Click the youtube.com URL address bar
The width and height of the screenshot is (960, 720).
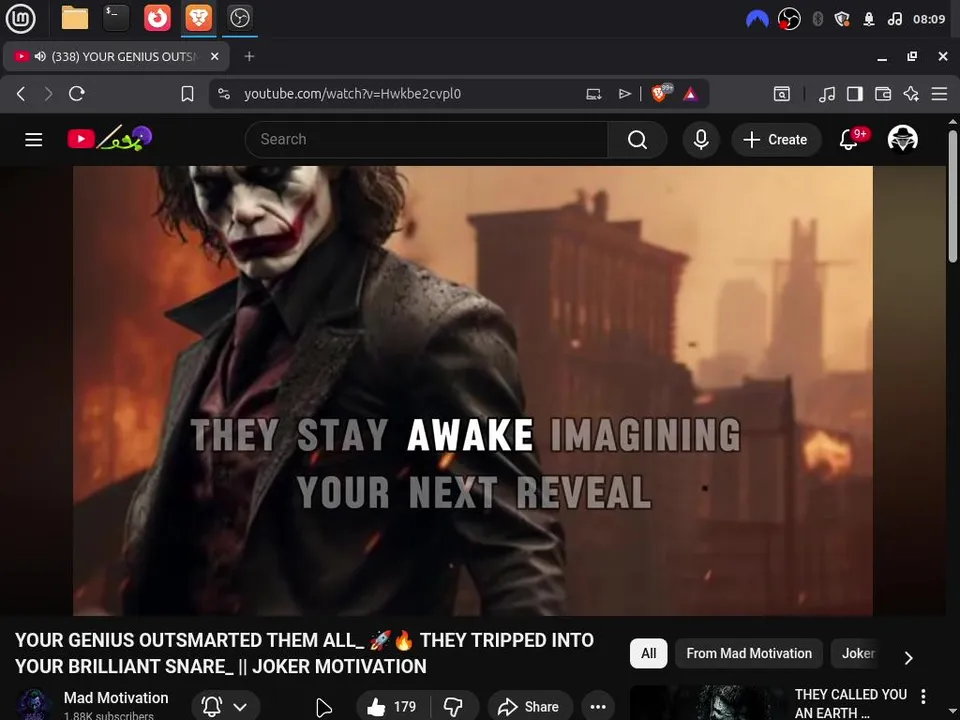[352, 94]
